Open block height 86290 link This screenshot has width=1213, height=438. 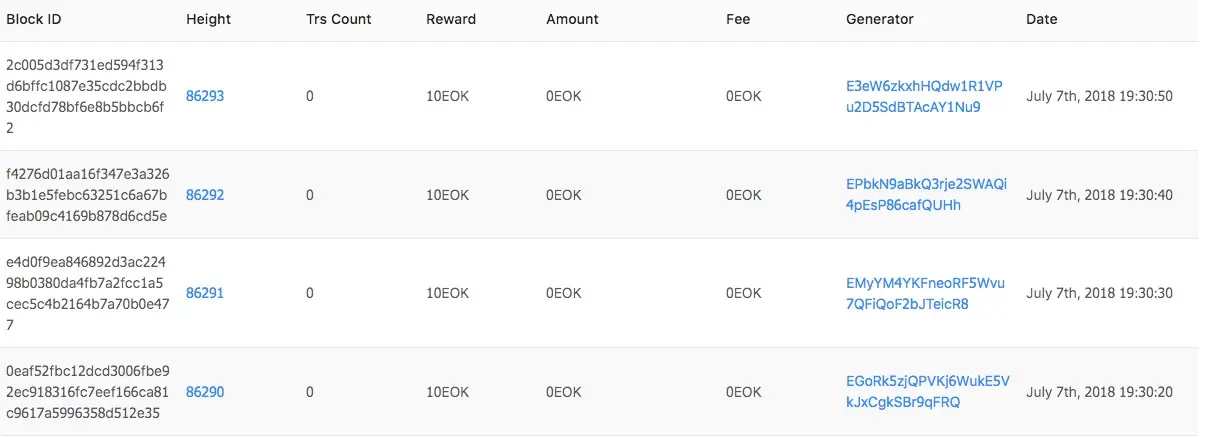pyautogui.click(x=205, y=392)
